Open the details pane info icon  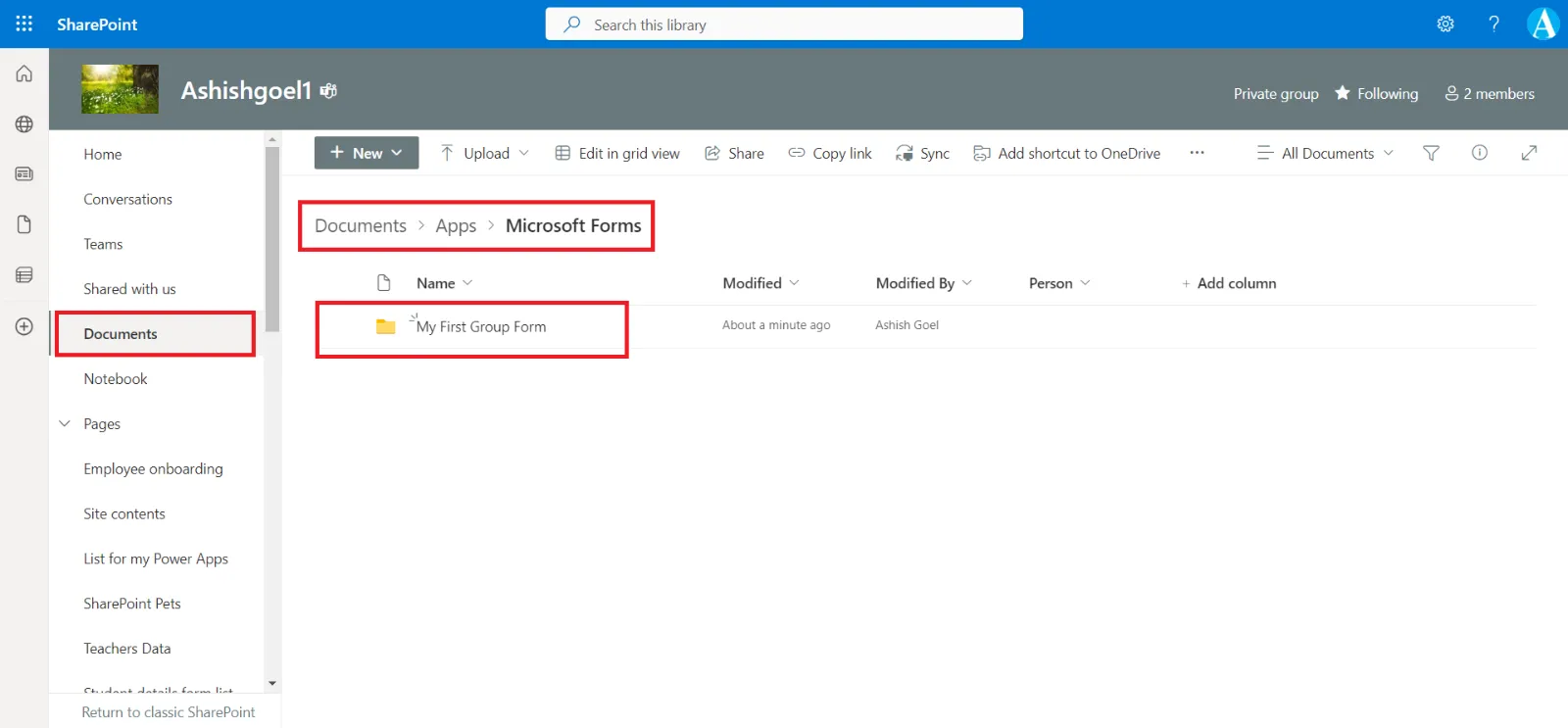[1480, 153]
